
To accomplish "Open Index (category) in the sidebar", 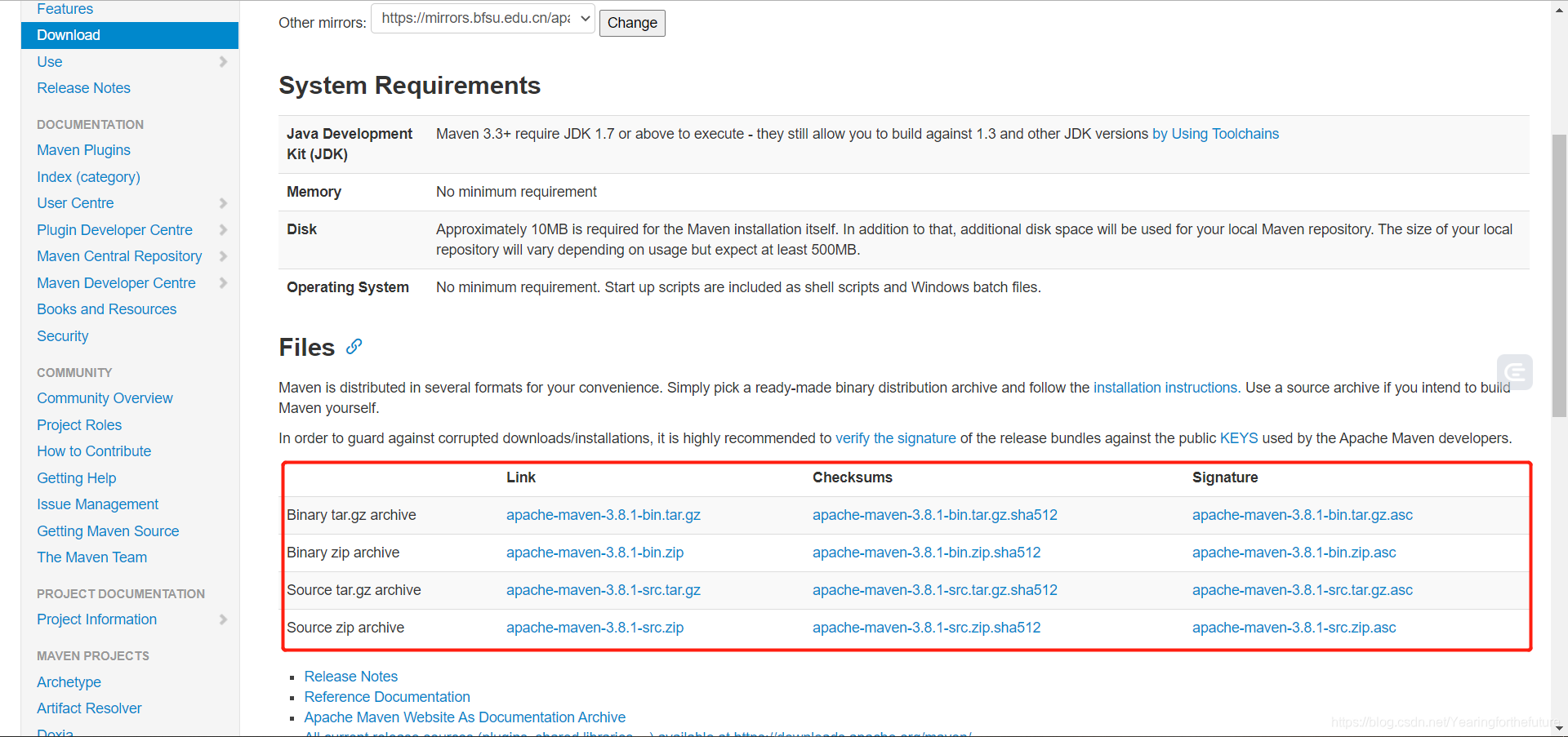I will click(x=88, y=177).
